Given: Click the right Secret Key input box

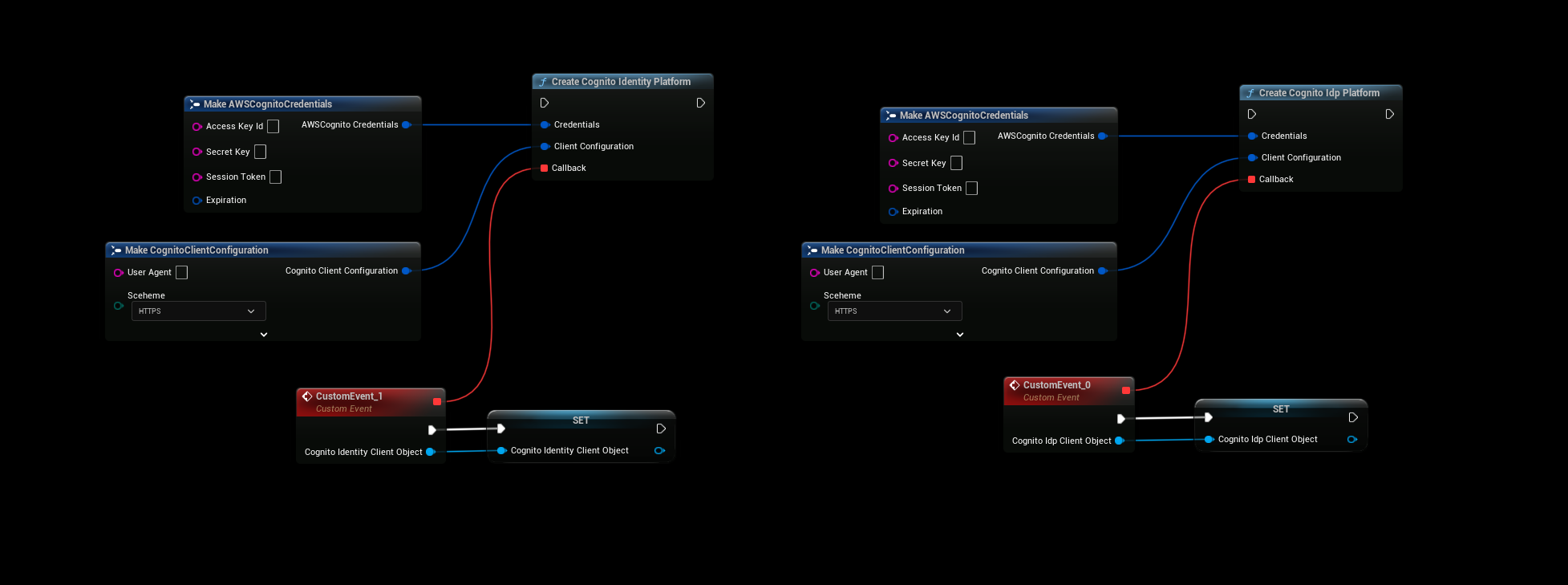Looking at the screenshot, I should pos(956,163).
